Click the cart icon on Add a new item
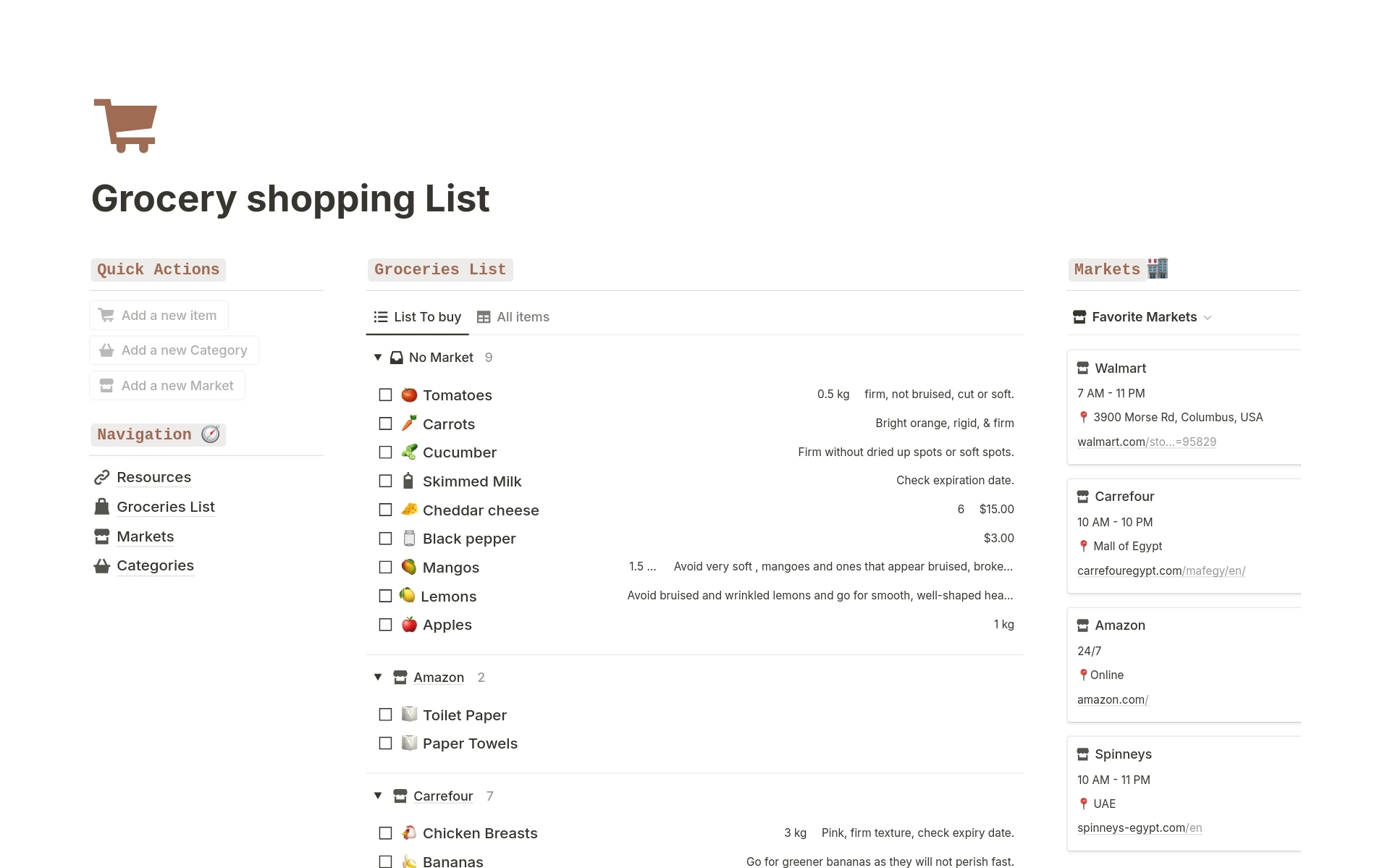The image size is (1390, 868). pyautogui.click(x=107, y=315)
